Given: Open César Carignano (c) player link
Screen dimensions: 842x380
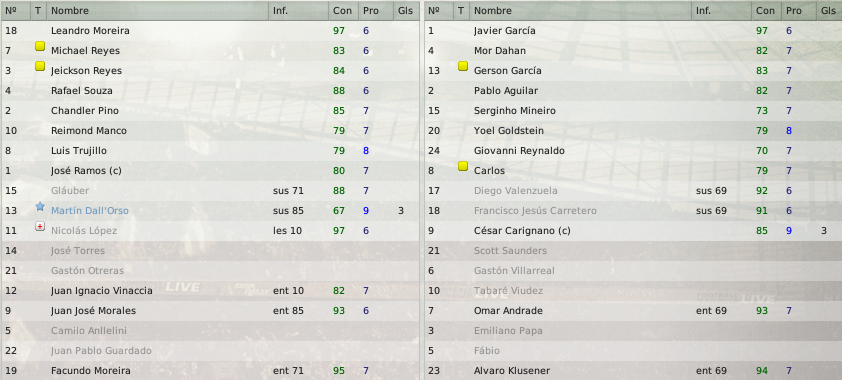Looking at the screenshot, I should coord(522,231).
